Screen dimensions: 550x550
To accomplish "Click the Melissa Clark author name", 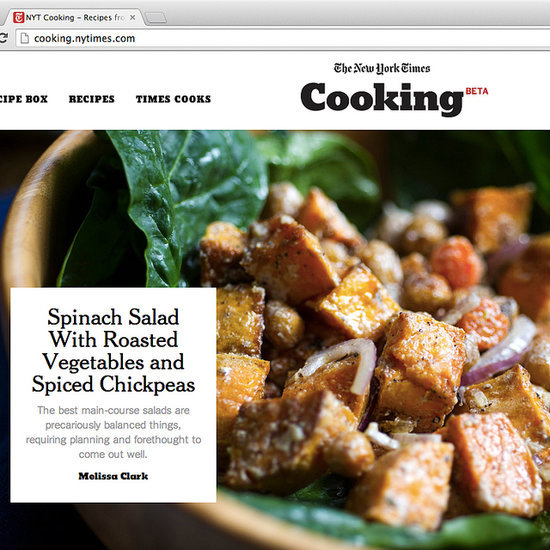I will click(x=113, y=476).
